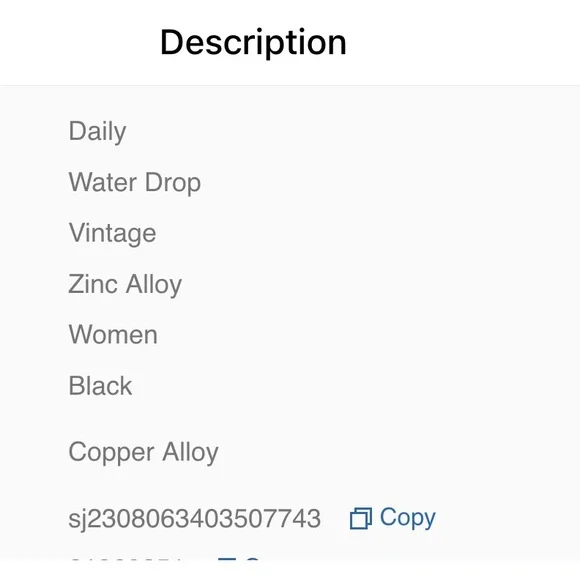This screenshot has width=580, height=580.
Task: Select the Description heading
Action: (253, 43)
